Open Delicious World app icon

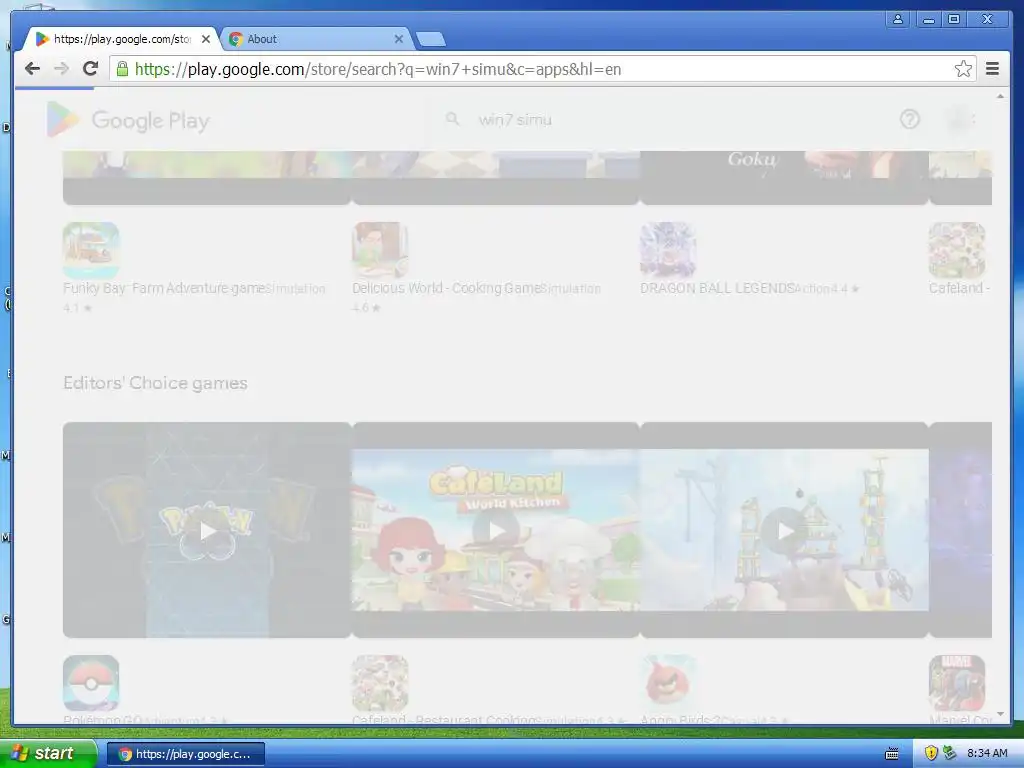tap(380, 250)
